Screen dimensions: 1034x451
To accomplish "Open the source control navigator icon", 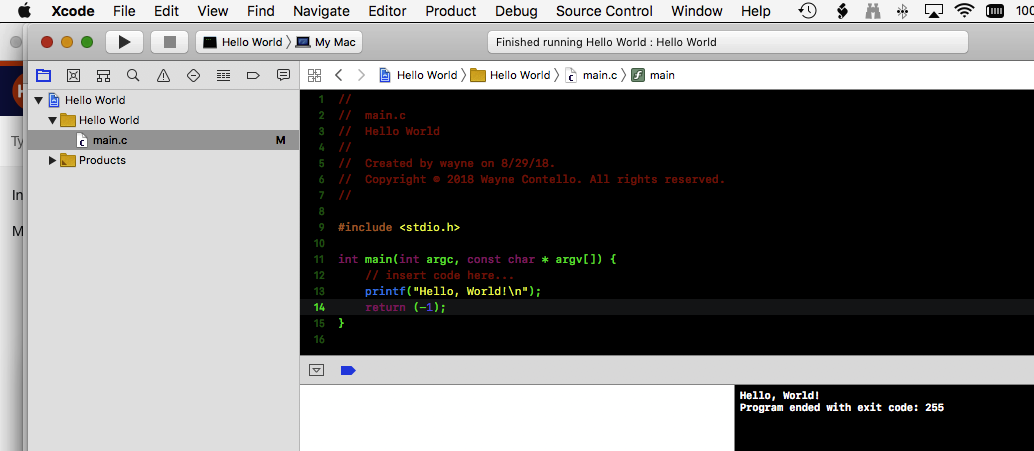I will coord(73,75).
